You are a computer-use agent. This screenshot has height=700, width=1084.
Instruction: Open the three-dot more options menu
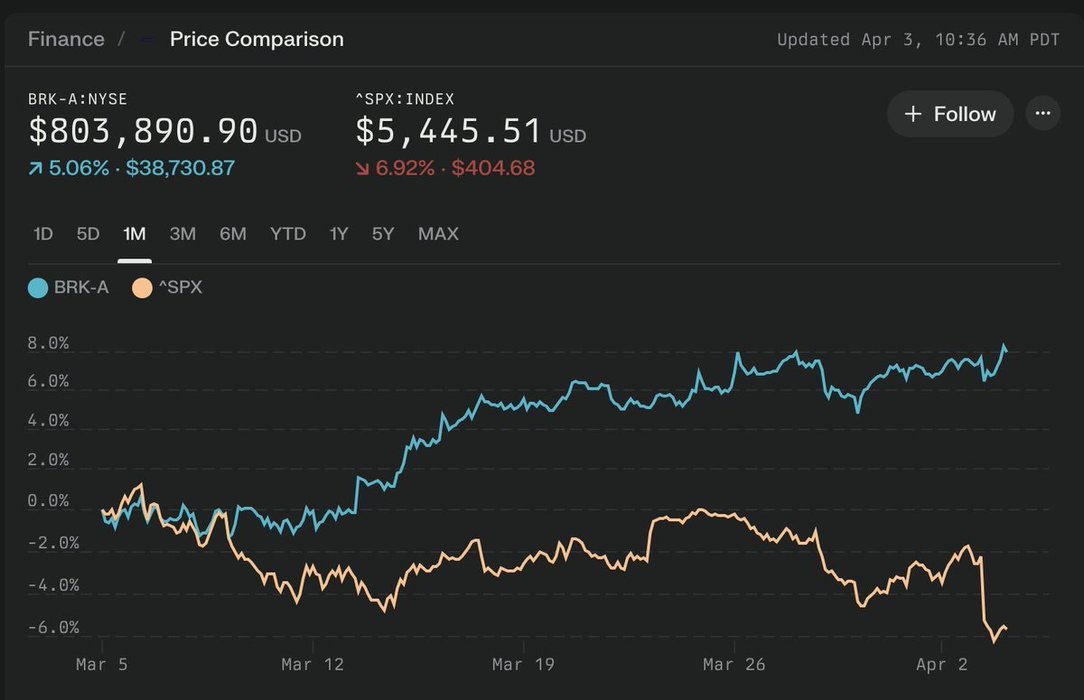[1043, 114]
